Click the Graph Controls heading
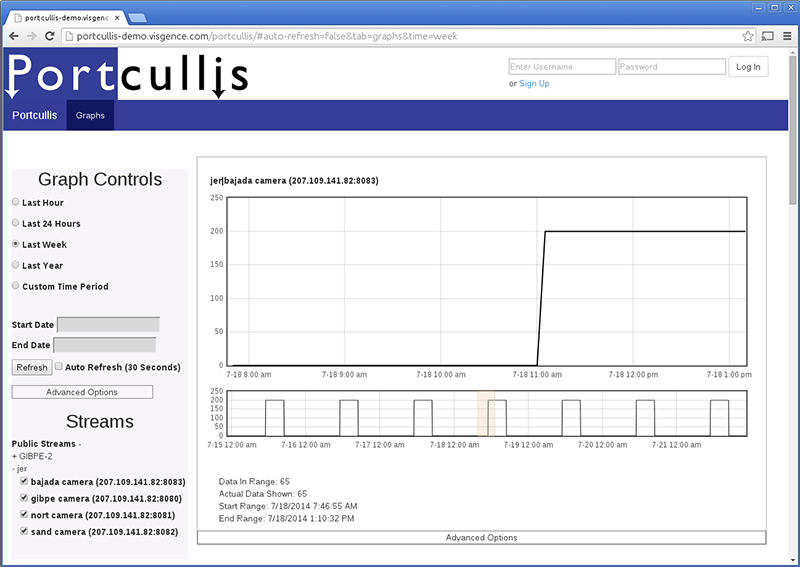This screenshot has width=800, height=567. [x=99, y=179]
